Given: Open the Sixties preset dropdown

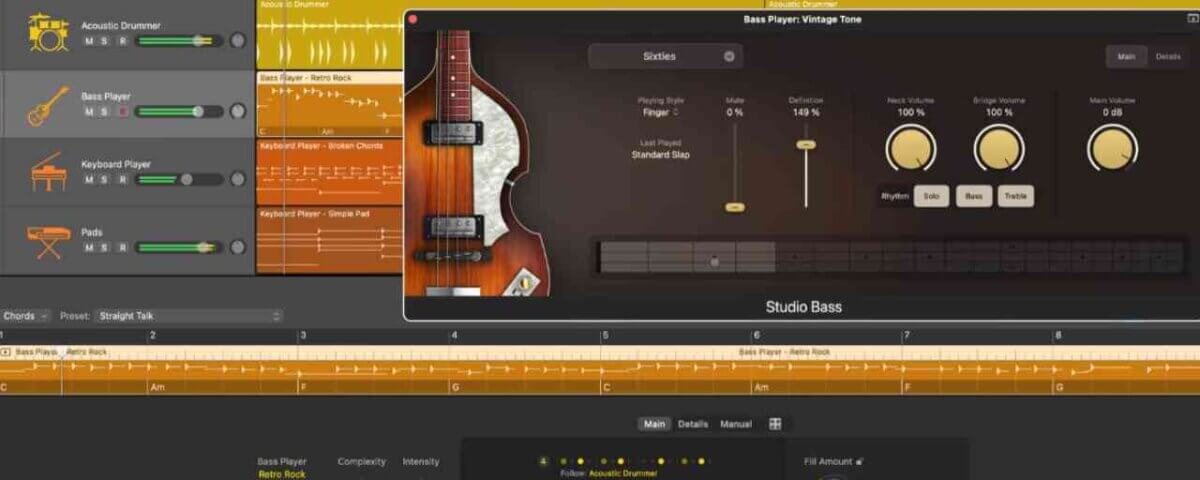Looking at the screenshot, I should [x=665, y=57].
